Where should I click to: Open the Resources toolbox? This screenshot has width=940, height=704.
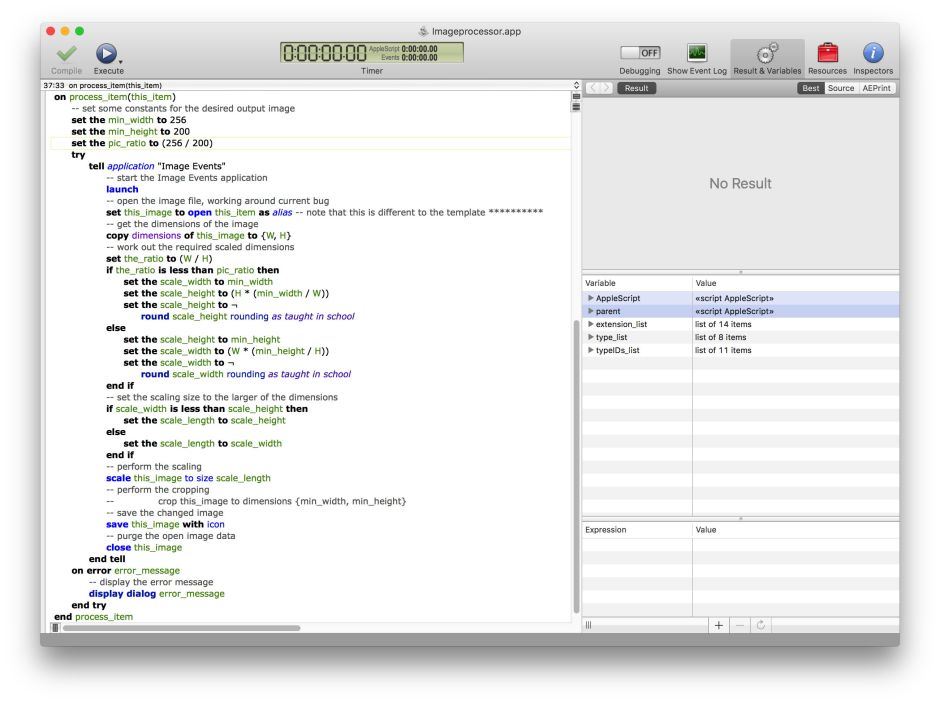tap(827, 54)
